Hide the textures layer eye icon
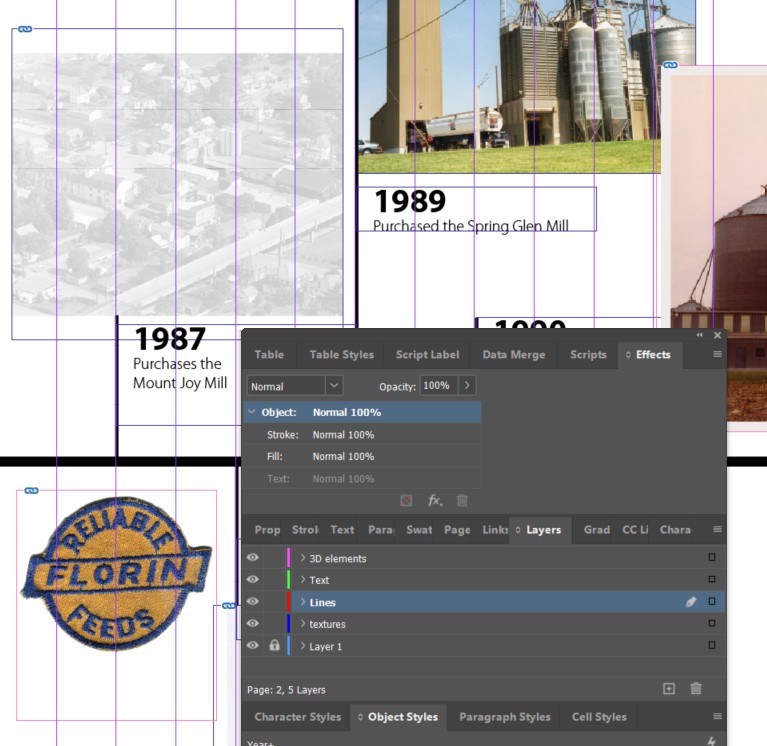 253,624
